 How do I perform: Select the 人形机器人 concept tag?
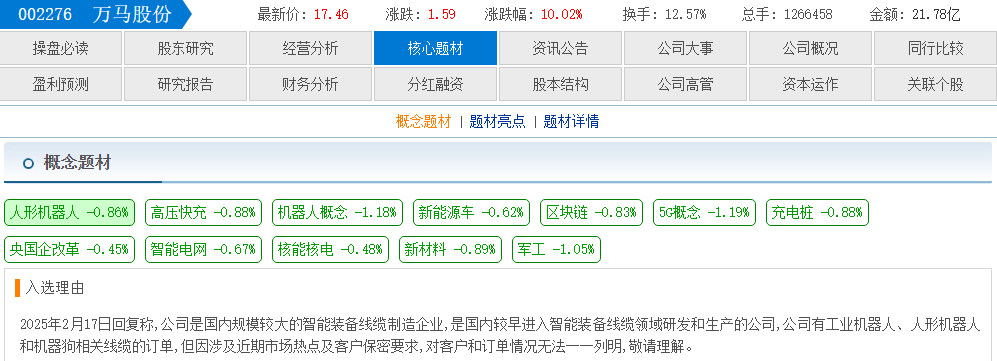(x=69, y=212)
